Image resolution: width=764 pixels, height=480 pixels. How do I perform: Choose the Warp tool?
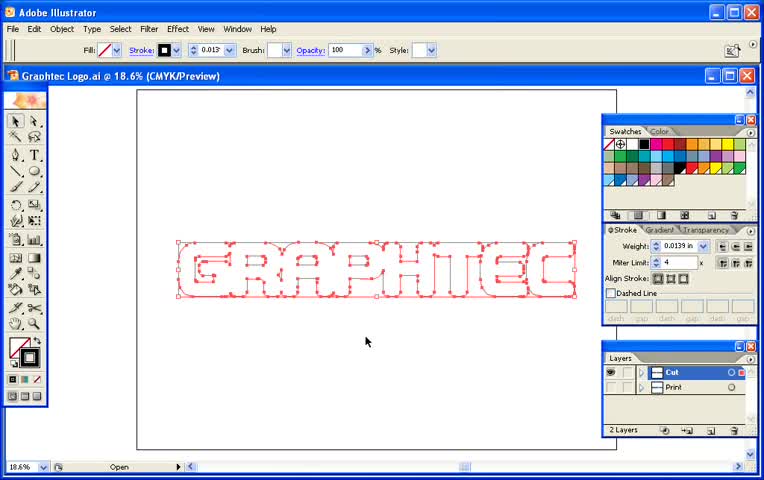point(16,221)
